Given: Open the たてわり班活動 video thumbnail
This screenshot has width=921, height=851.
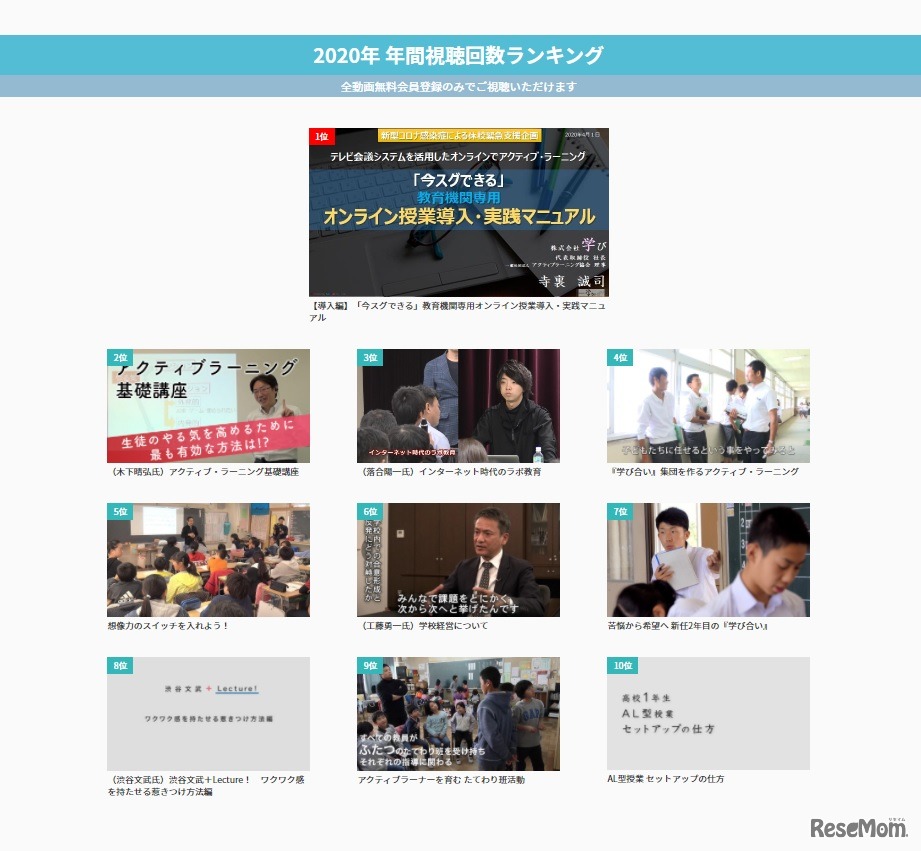Looking at the screenshot, I should pyautogui.click(x=458, y=714).
